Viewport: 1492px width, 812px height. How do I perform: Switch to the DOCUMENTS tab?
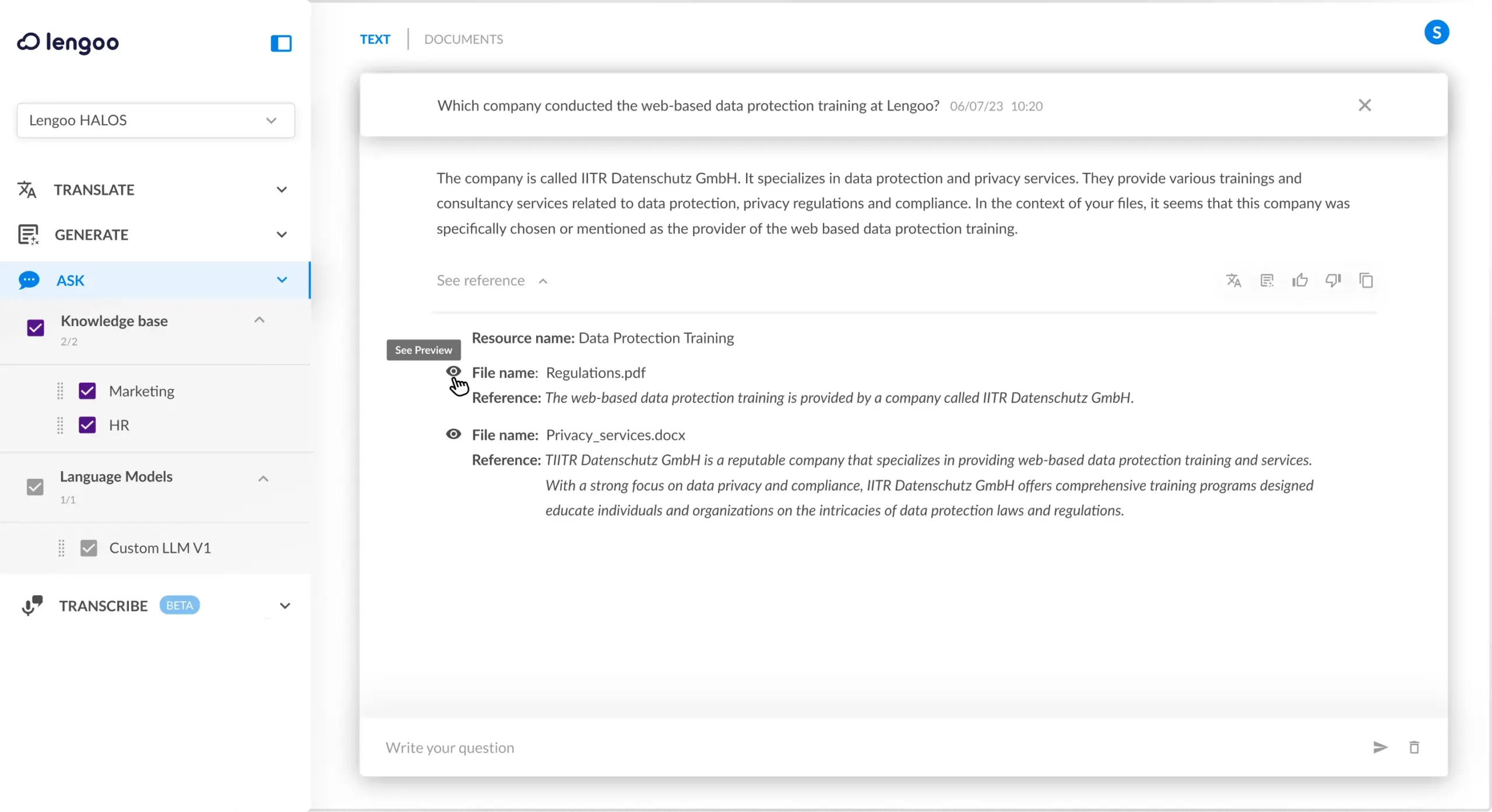[x=463, y=39]
